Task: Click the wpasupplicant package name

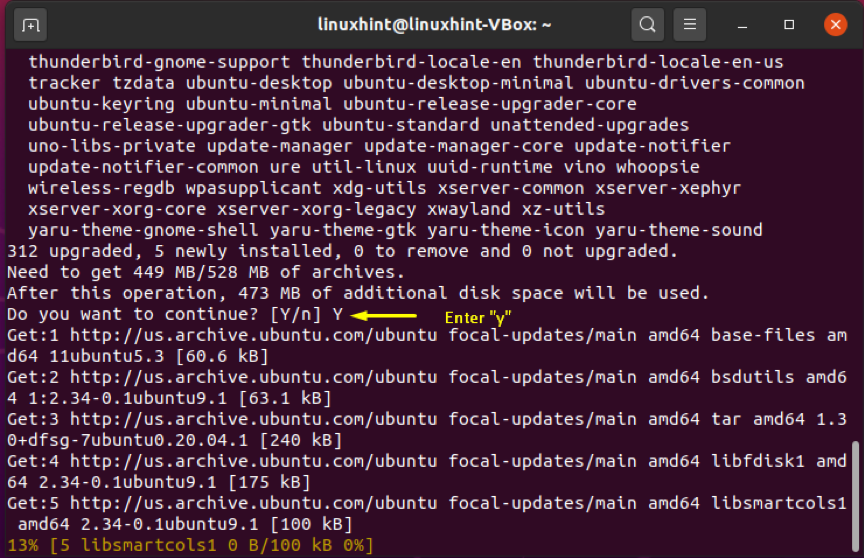Action: click(x=253, y=188)
